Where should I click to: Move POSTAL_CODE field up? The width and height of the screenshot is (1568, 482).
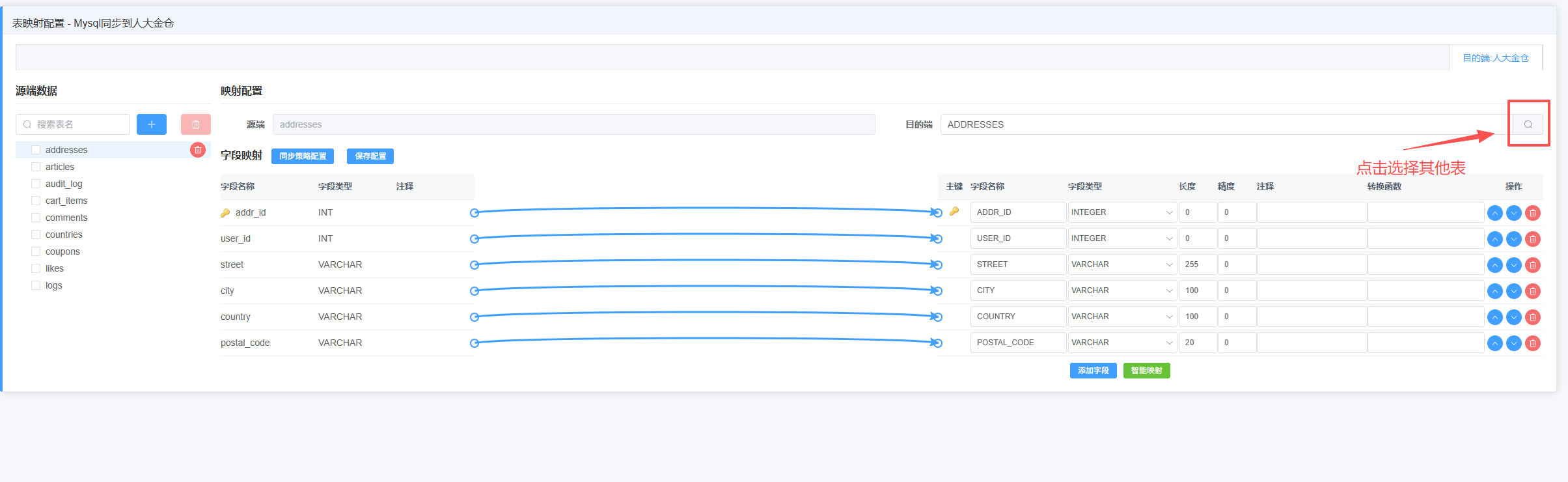pos(1495,343)
